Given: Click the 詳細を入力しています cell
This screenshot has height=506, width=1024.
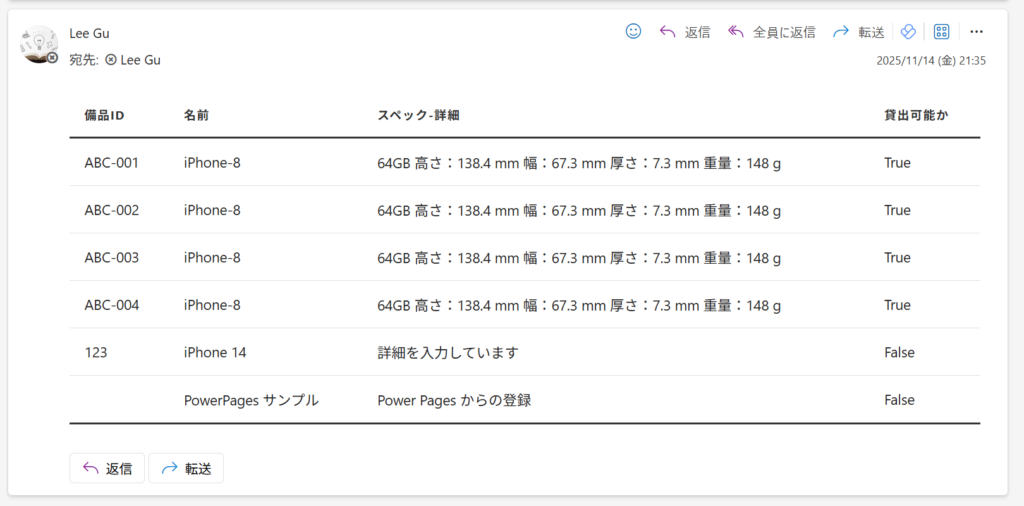Looking at the screenshot, I should pos(447,353).
